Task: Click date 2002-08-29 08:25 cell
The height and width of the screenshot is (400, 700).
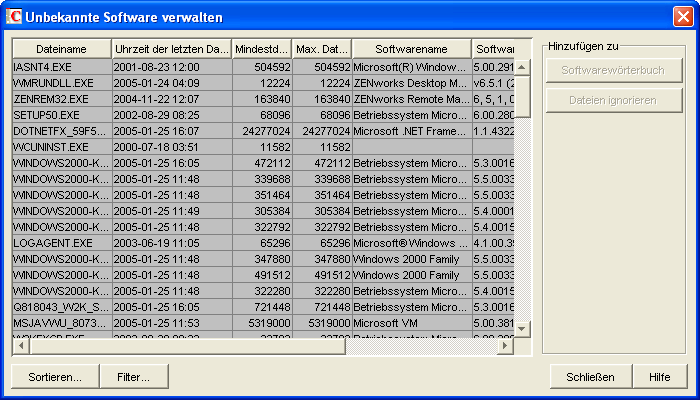Action: point(172,115)
